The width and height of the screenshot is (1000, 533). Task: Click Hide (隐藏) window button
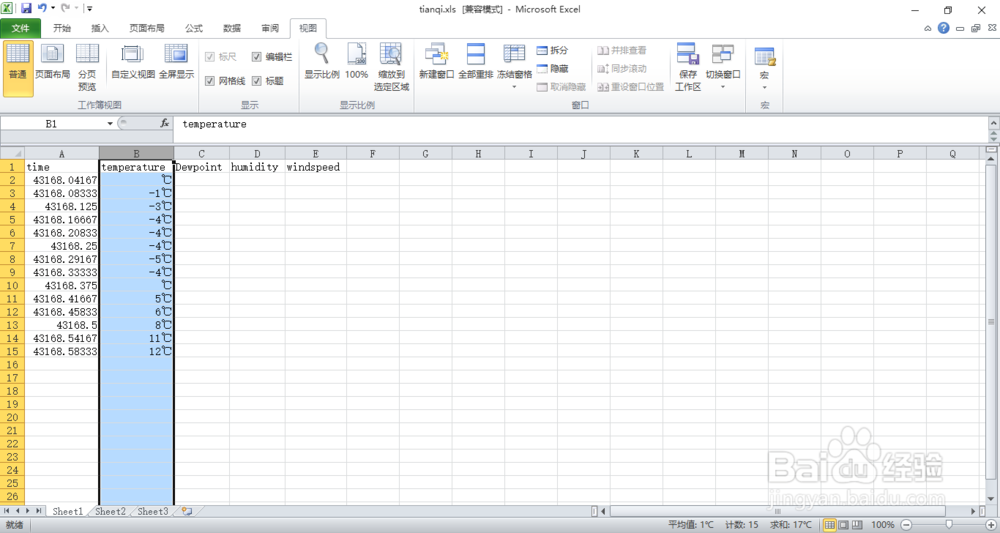point(552,68)
